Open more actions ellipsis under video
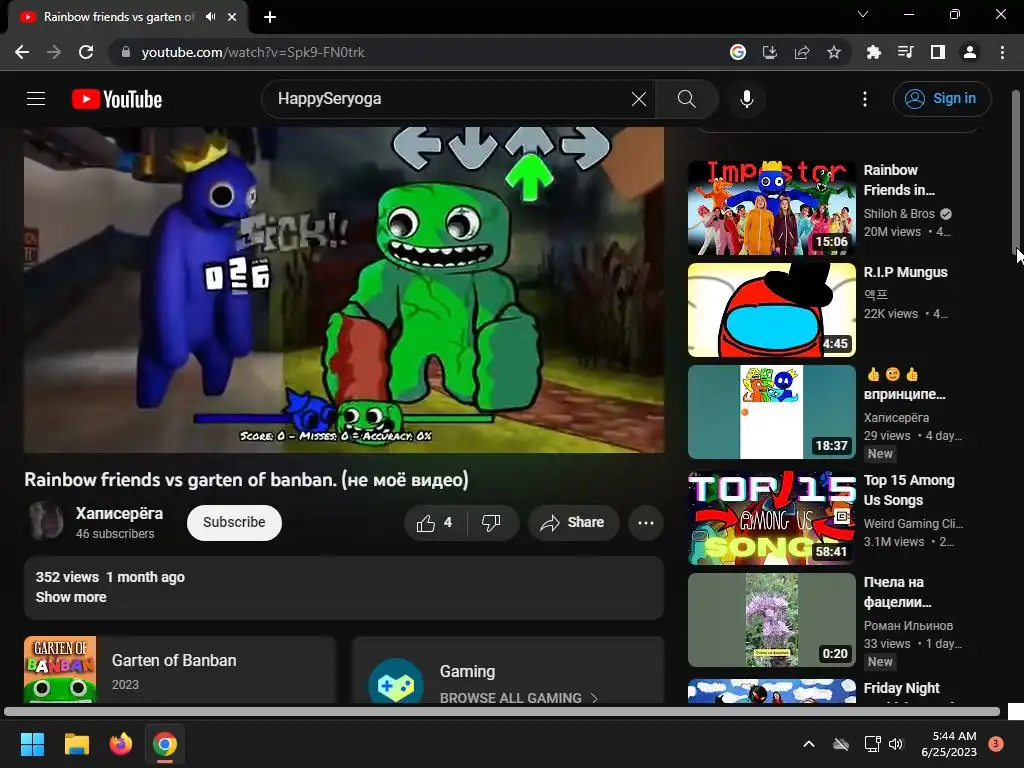 click(646, 522)
